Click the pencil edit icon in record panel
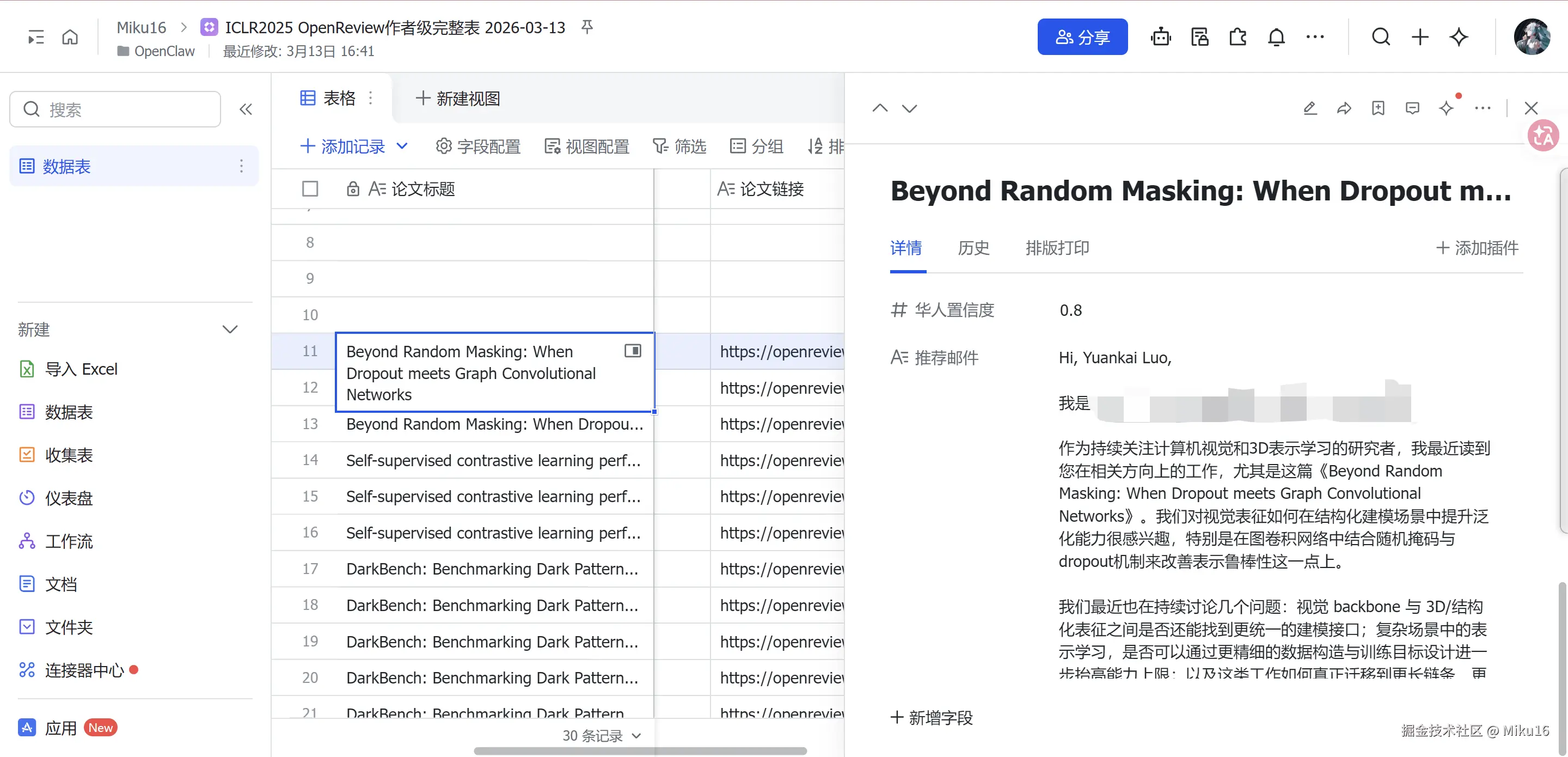The width and height of the screenshot is (1568, 757). 1310,108
